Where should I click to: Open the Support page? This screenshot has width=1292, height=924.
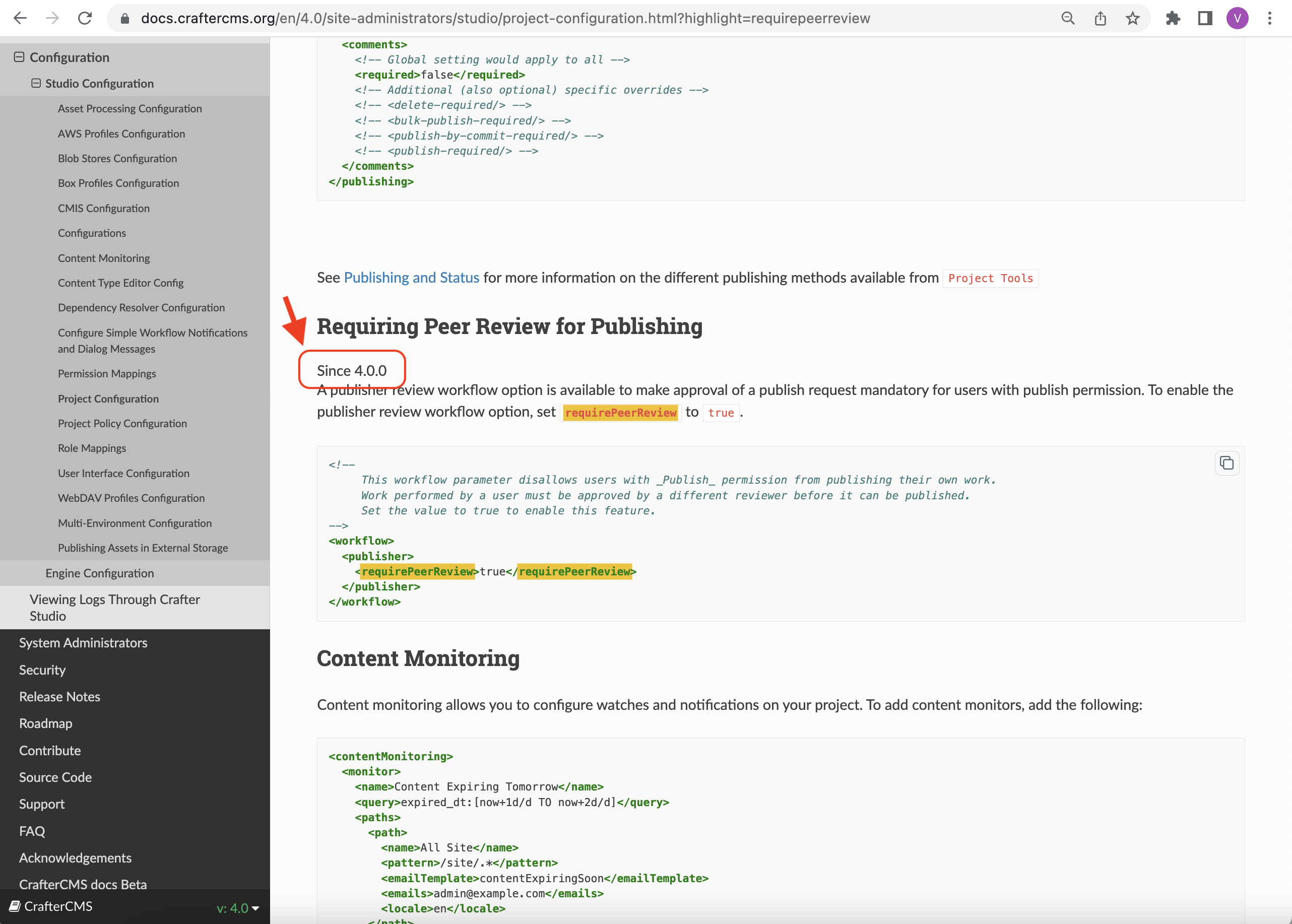pos(42,804)
